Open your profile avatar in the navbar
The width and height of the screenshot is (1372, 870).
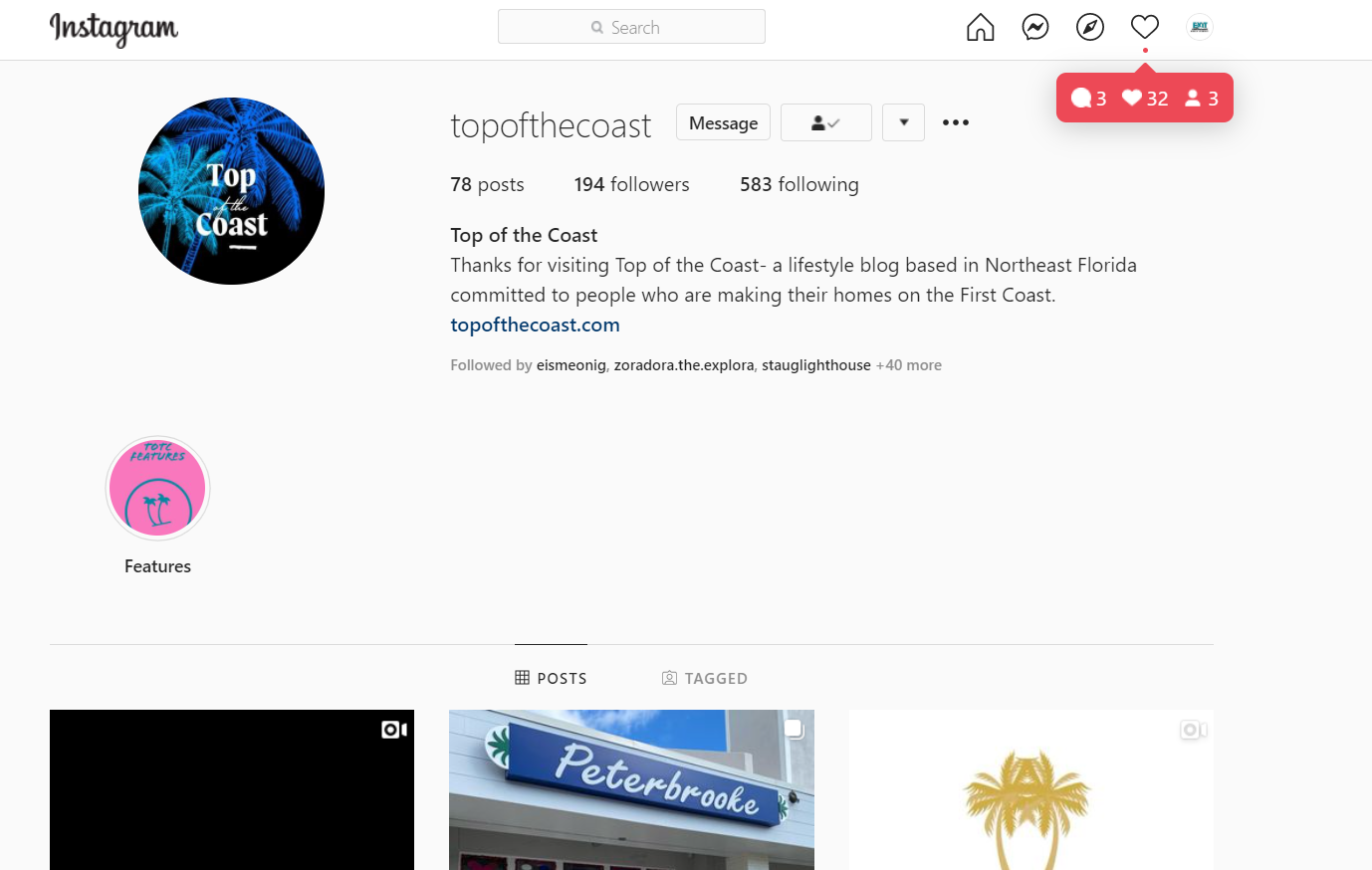click(x=1200, y=27)
